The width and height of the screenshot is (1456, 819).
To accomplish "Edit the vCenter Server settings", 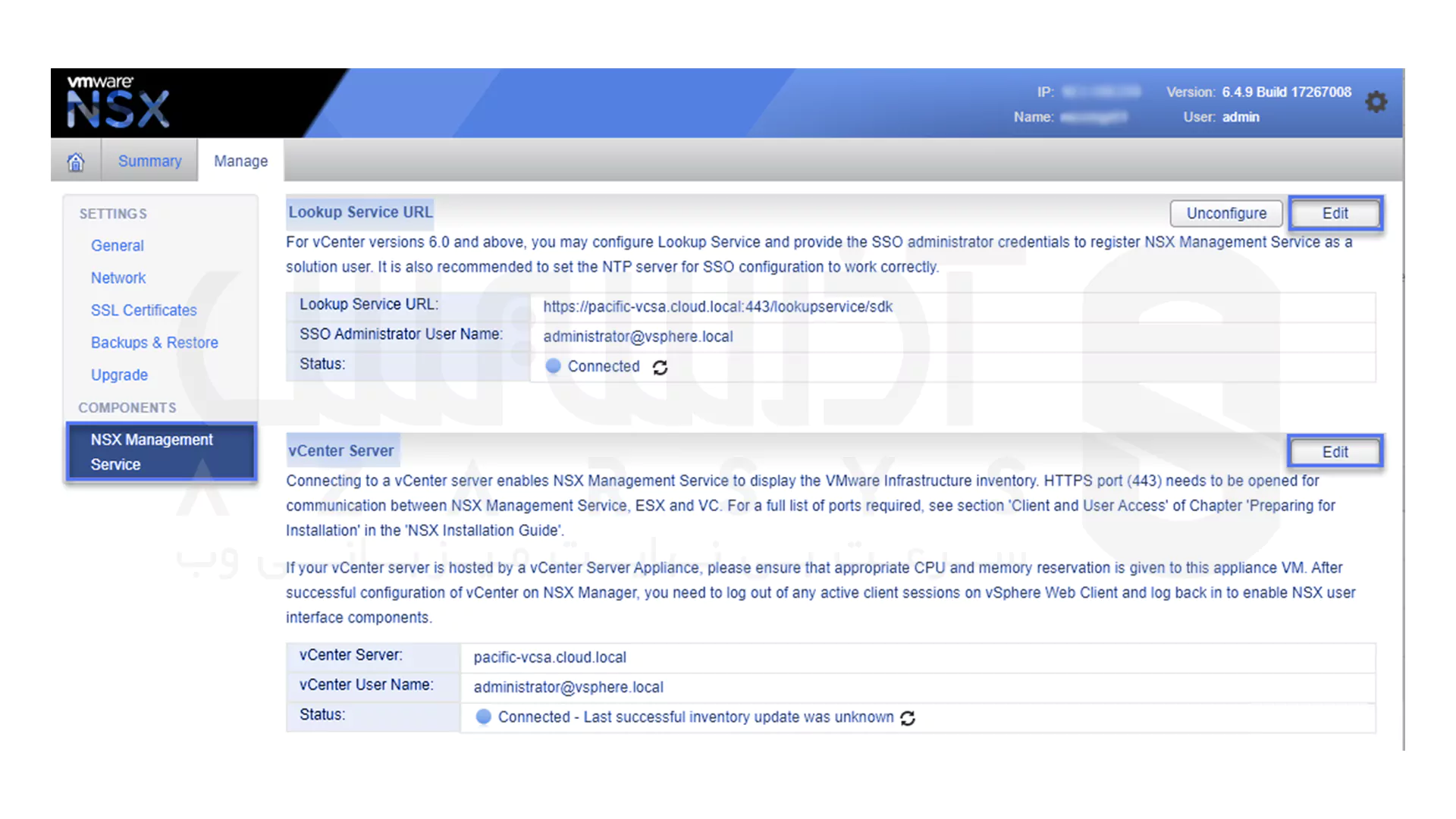I will coord(1335,452).
